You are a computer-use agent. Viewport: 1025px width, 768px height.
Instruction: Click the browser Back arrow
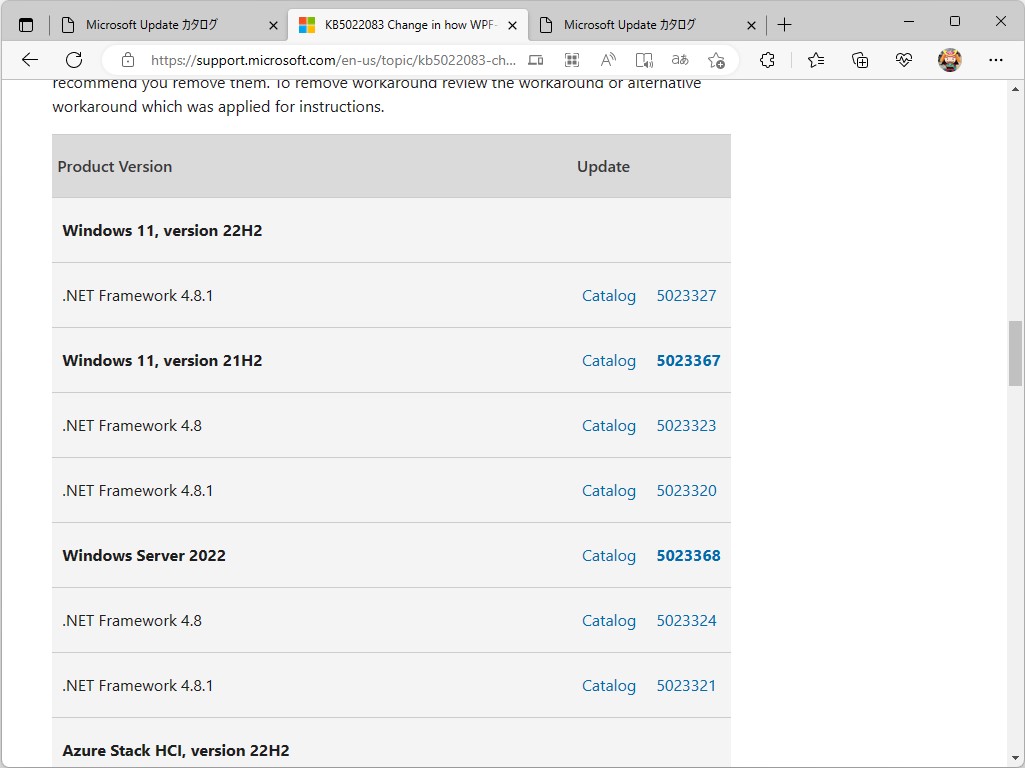point(30,60)
